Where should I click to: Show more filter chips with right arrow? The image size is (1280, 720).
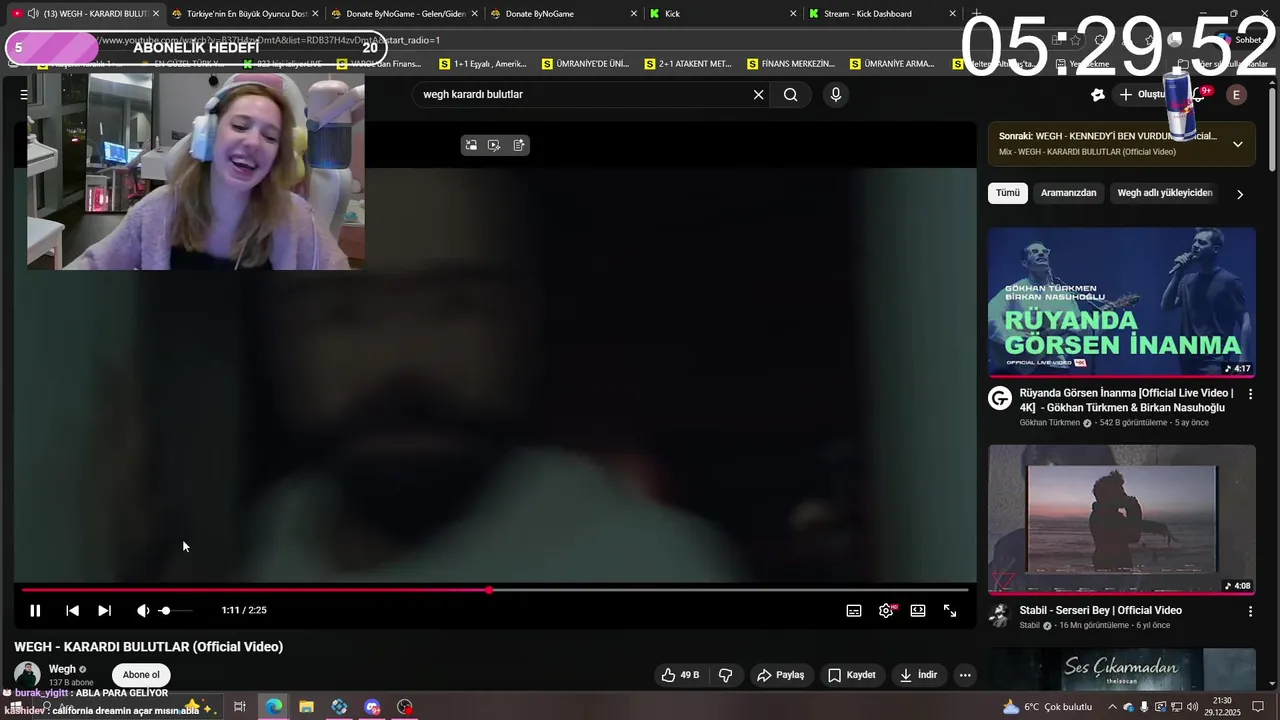[1240, 194]
